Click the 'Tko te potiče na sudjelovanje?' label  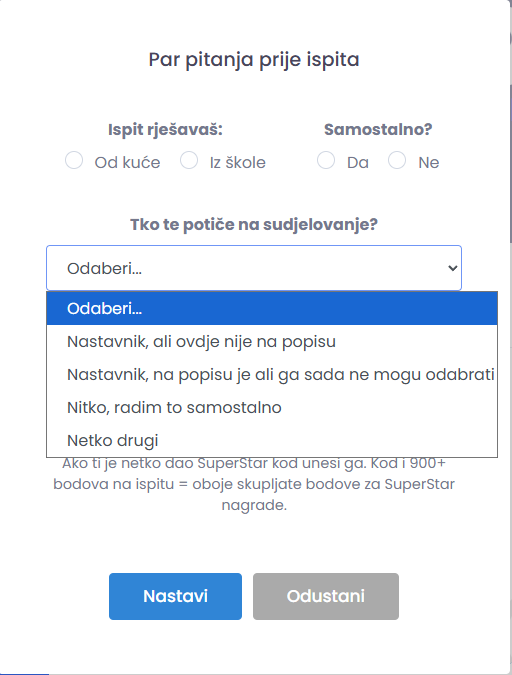[x=254, y=225]
